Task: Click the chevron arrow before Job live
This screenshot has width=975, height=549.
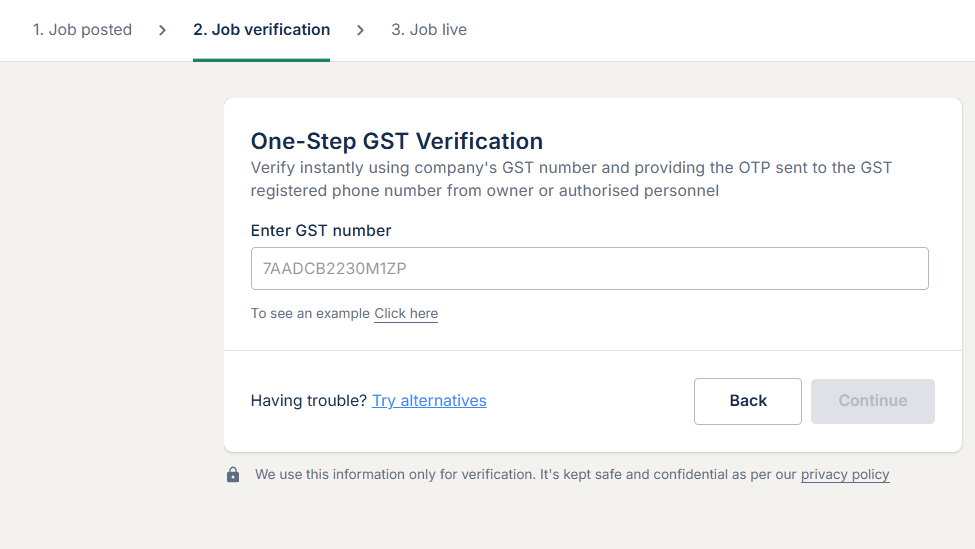Action: click(x=360, y=30)
